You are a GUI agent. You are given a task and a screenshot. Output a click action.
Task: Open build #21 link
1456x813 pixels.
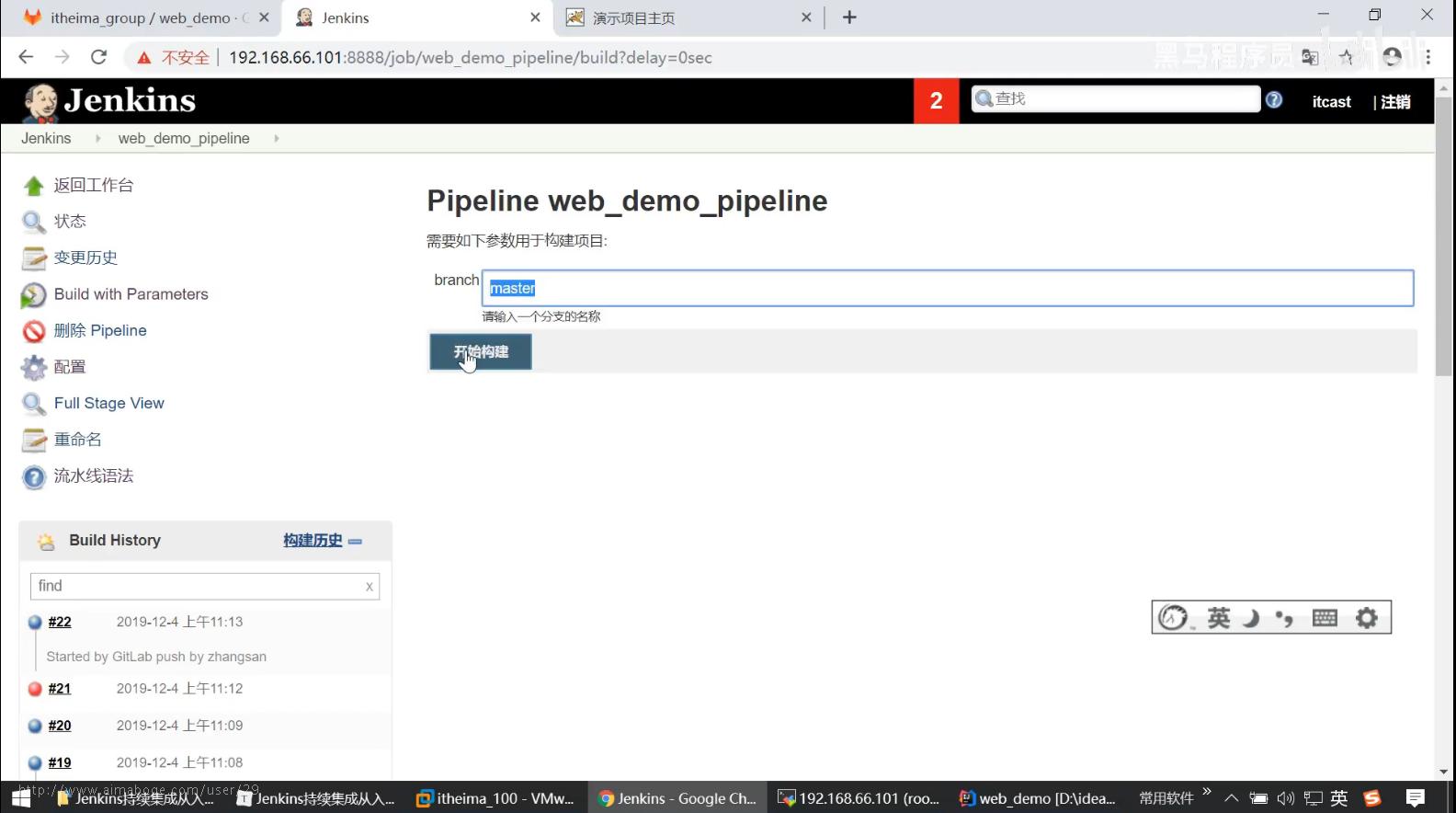pos(60,689)
